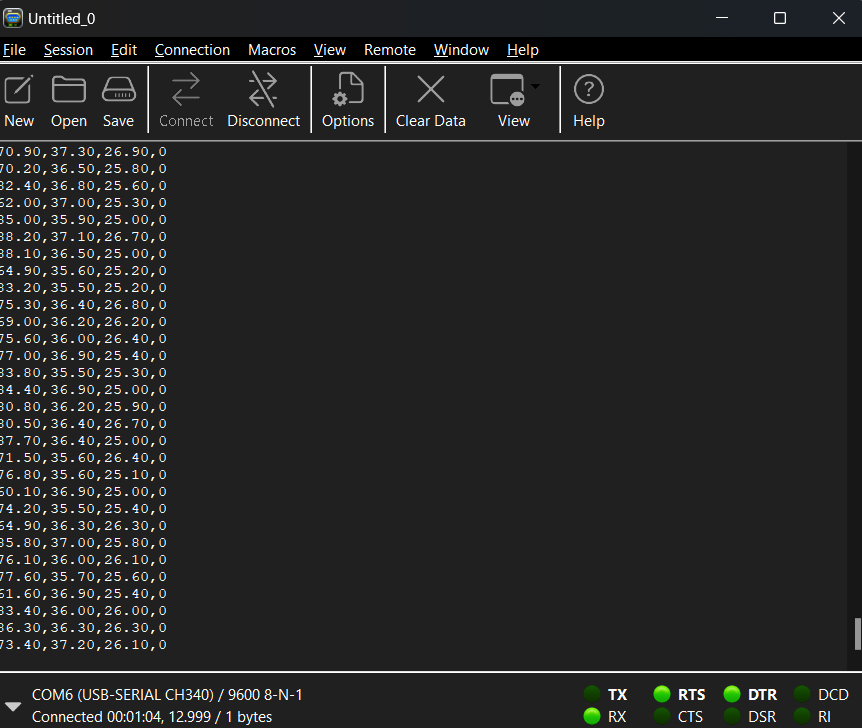
Task: Click the CoolTerm app icon in title bar
Action: point(13,18)
